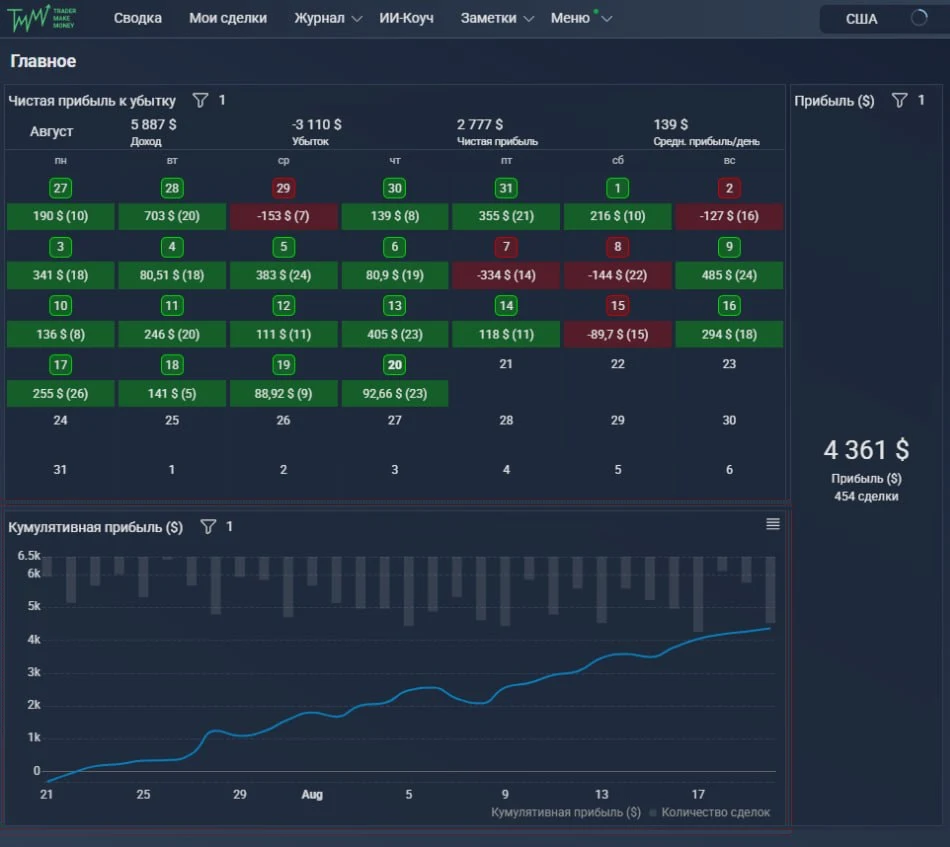The height and width of the screenshot is (847, 950).
Task: Click the 5 887 $ income value
Action: pyautogui.click(x=153, y=124)
